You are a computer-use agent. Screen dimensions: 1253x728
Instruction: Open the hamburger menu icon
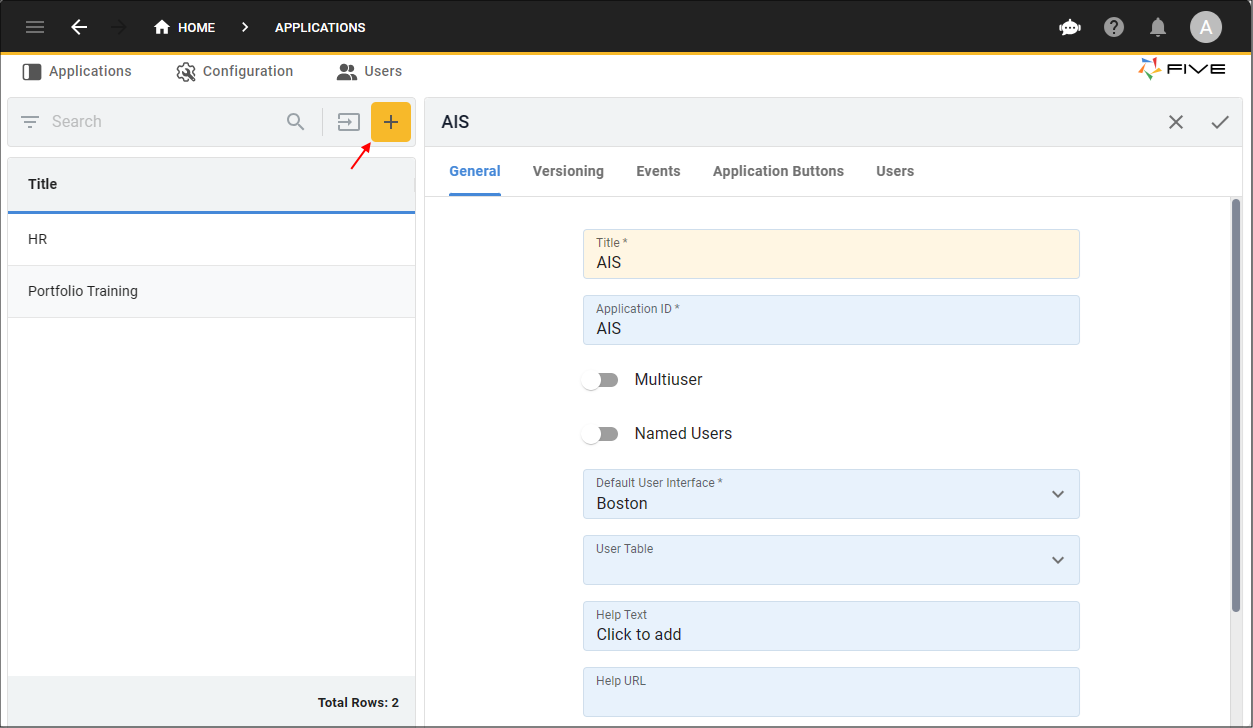(35, 27)
